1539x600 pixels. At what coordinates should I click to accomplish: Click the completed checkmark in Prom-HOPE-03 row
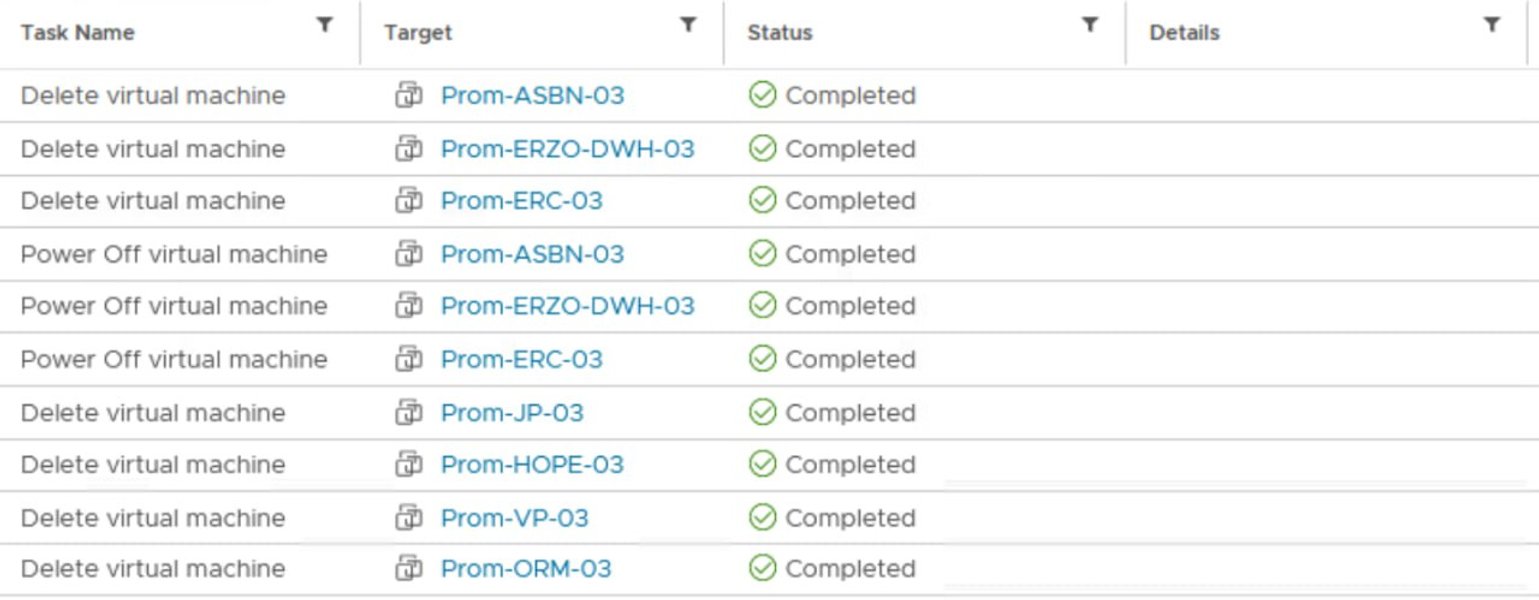tap(763, 464)
